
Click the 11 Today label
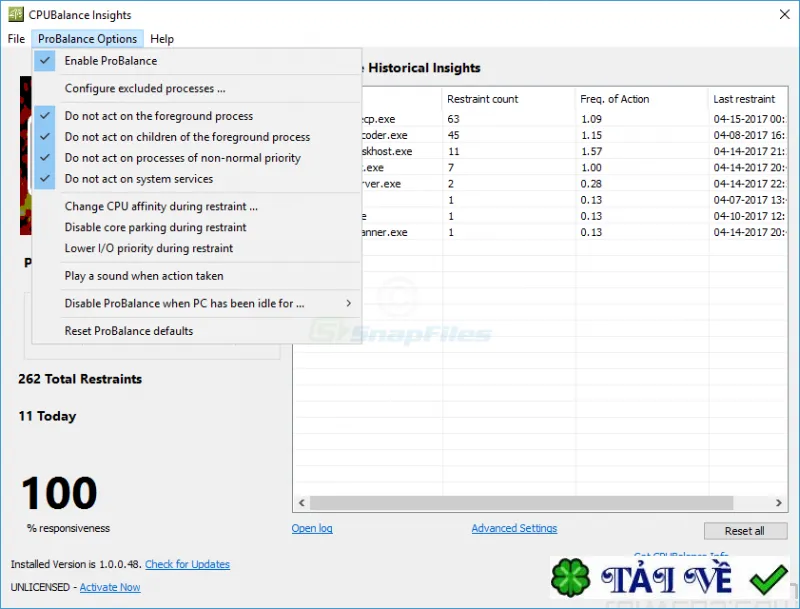coord(47,416)
